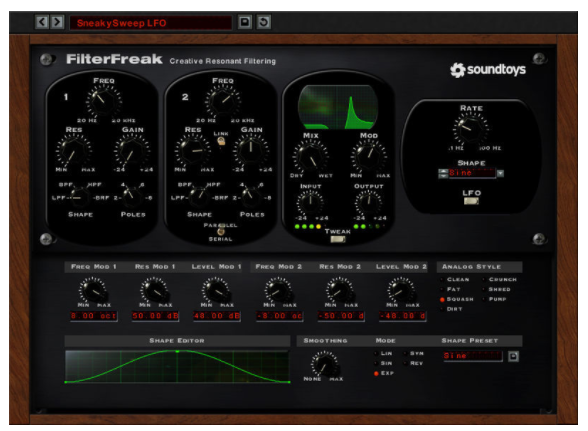The height and width of the screenshot is (431, 588).
Task: Adjust the Res Mod 1 knob
Action: point(154,291)
